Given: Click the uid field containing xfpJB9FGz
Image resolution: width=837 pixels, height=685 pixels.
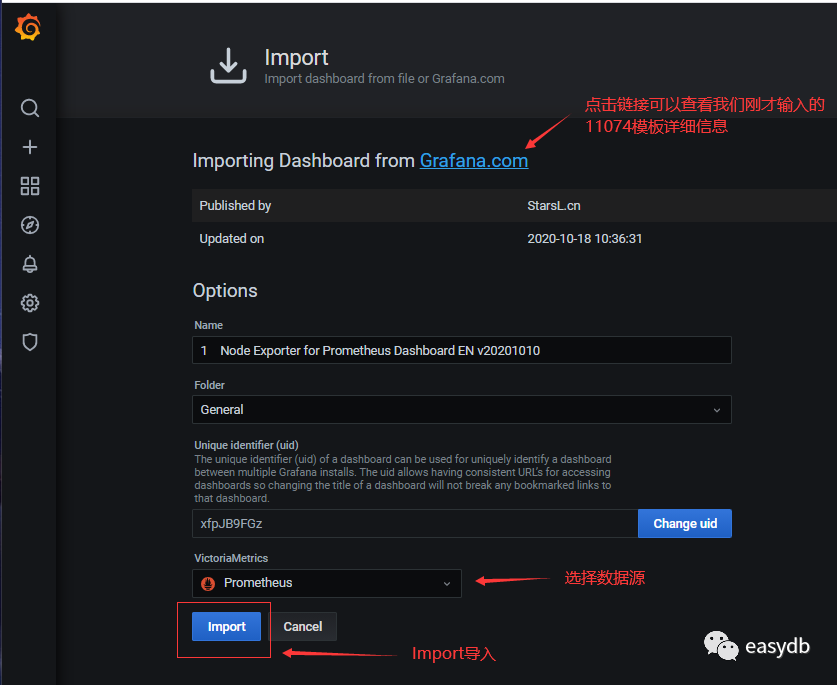Looking at the screenshot, I should (x=414, y=523).
